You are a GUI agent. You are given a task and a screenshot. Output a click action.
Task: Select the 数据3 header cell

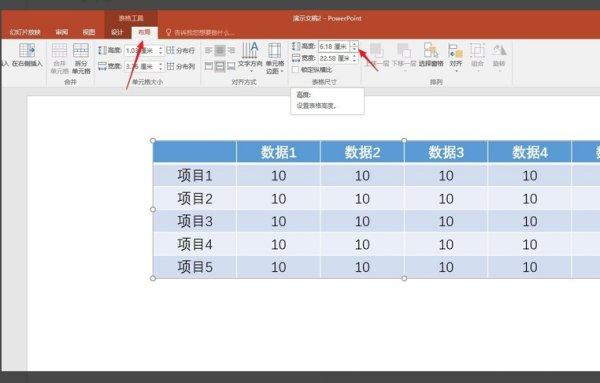(446, 152)
